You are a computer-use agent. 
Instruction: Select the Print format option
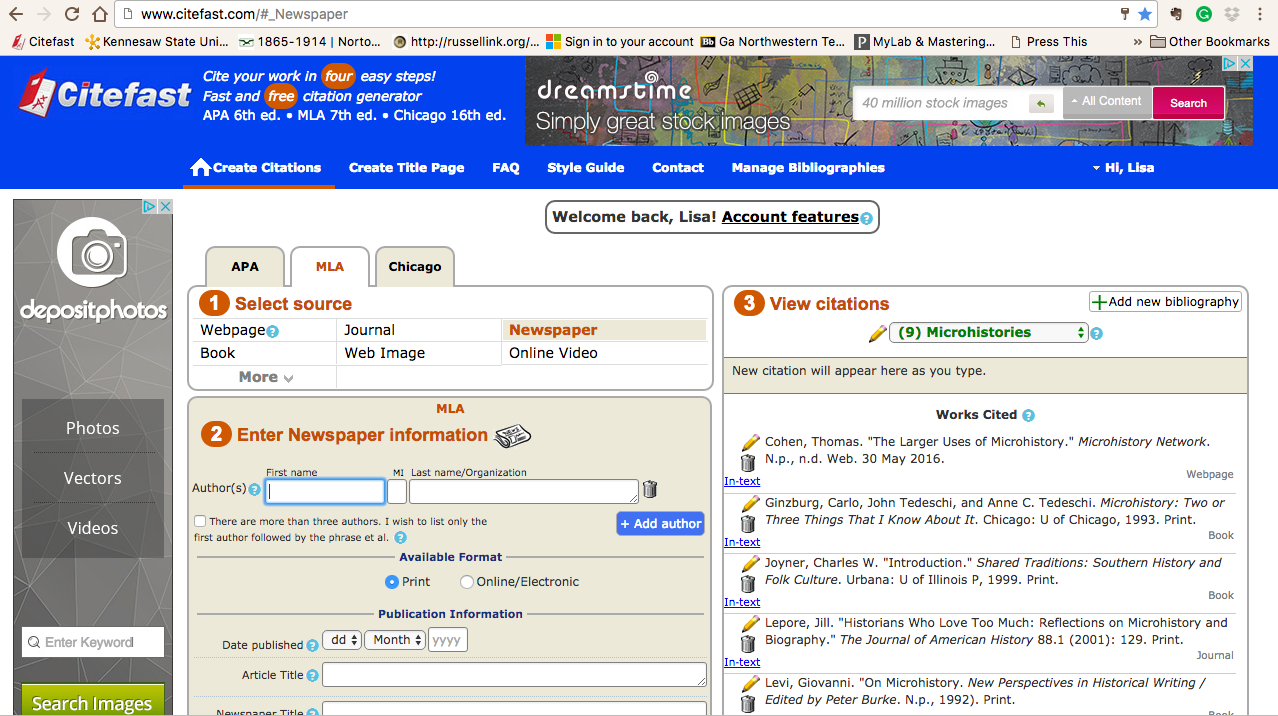[392, 582]
